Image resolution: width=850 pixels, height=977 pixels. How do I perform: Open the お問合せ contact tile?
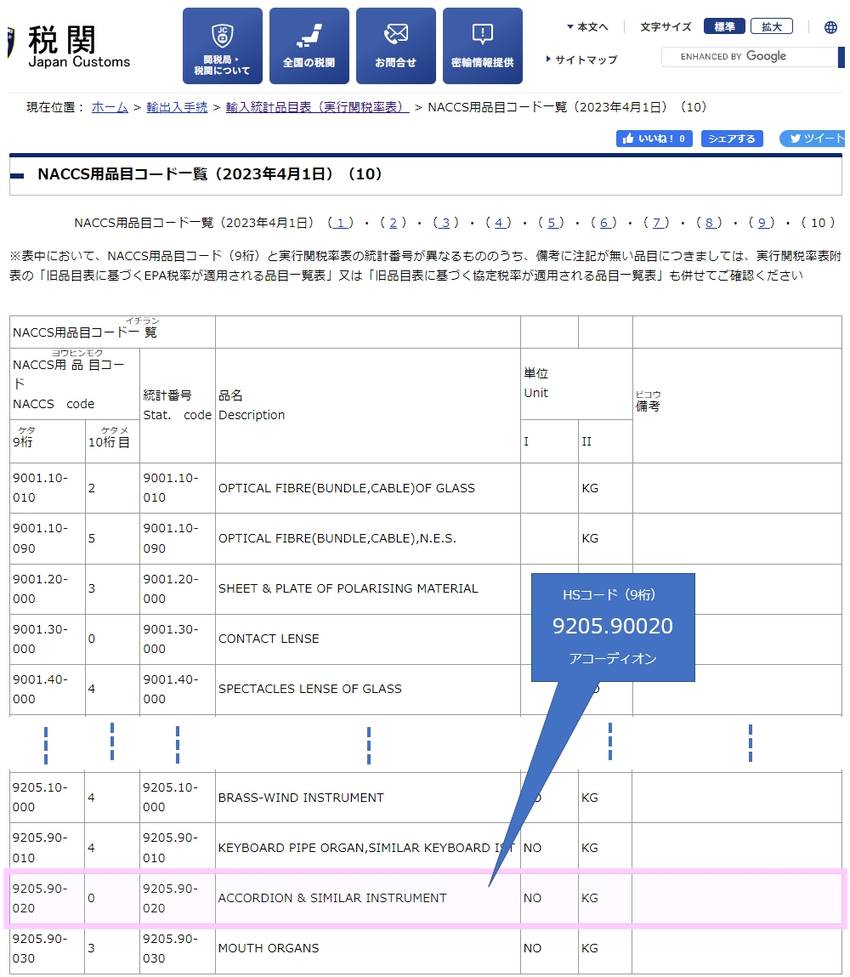click(x=396, y=45)
